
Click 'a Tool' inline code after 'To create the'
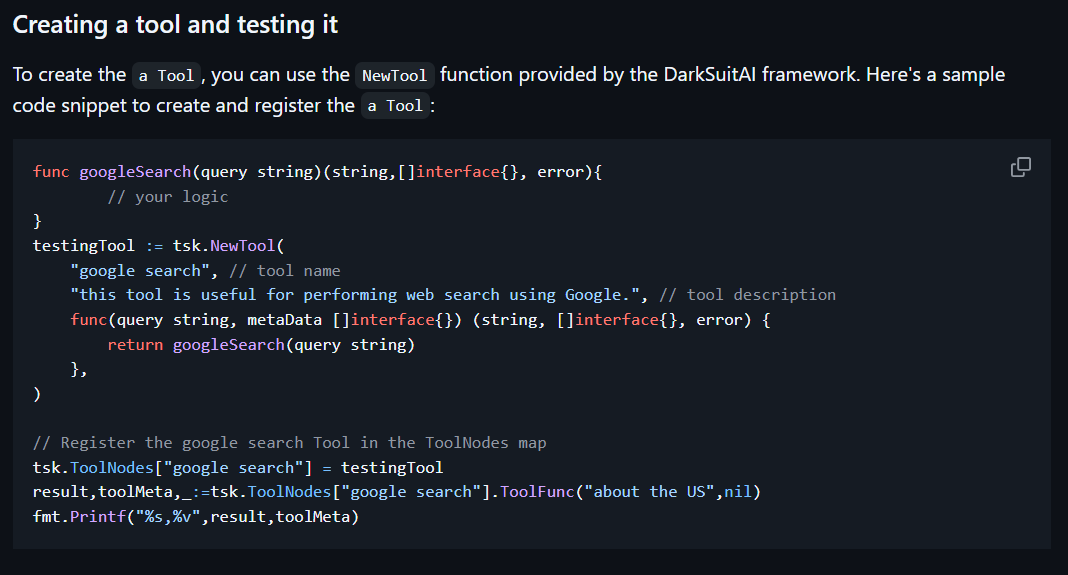pyautogui.click(x=166, y=75)
